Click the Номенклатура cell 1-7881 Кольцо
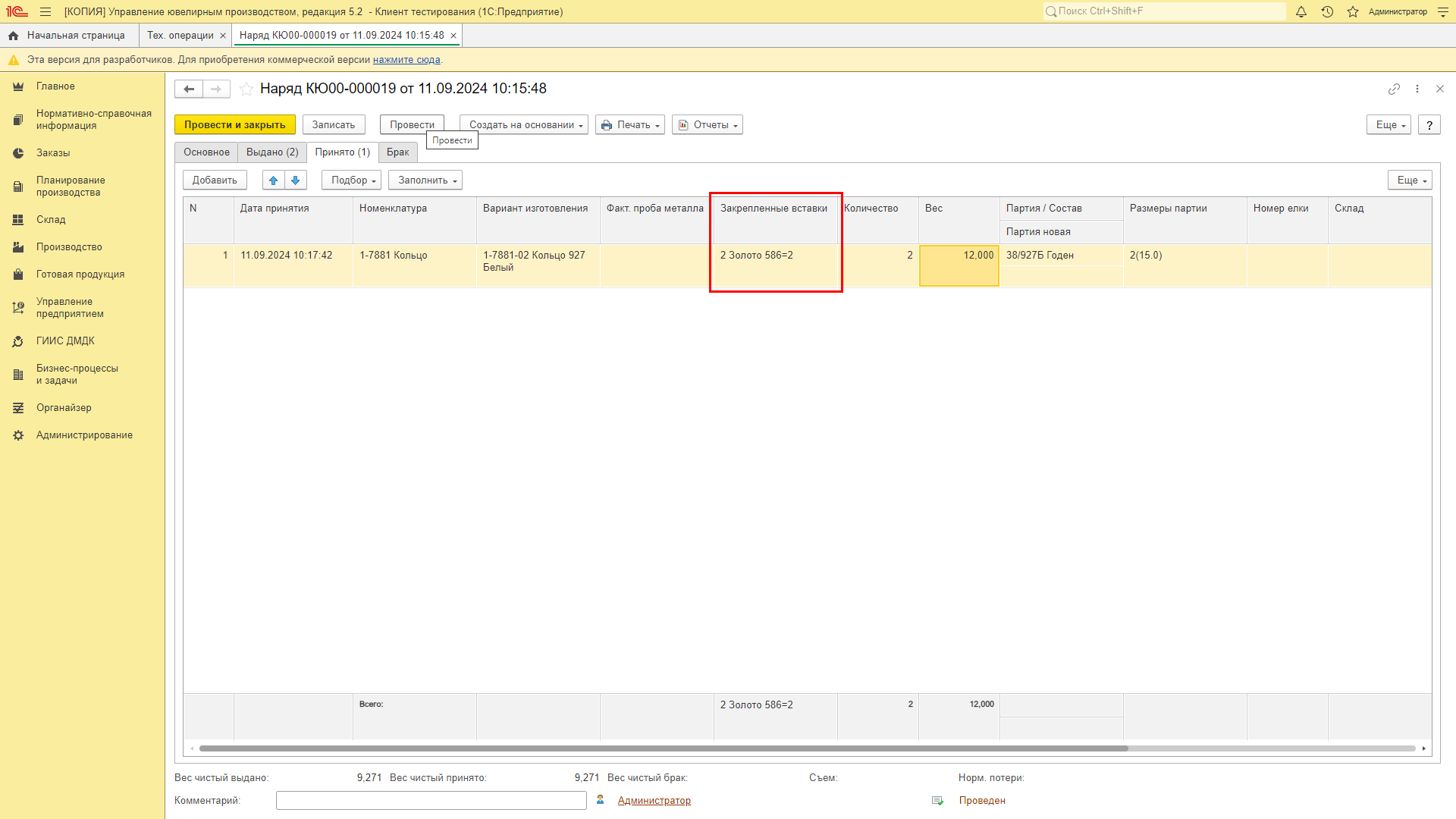Image resolution: width=1456 pixels, height=819 pixels. pyautogui.click(x=415, y=265)
